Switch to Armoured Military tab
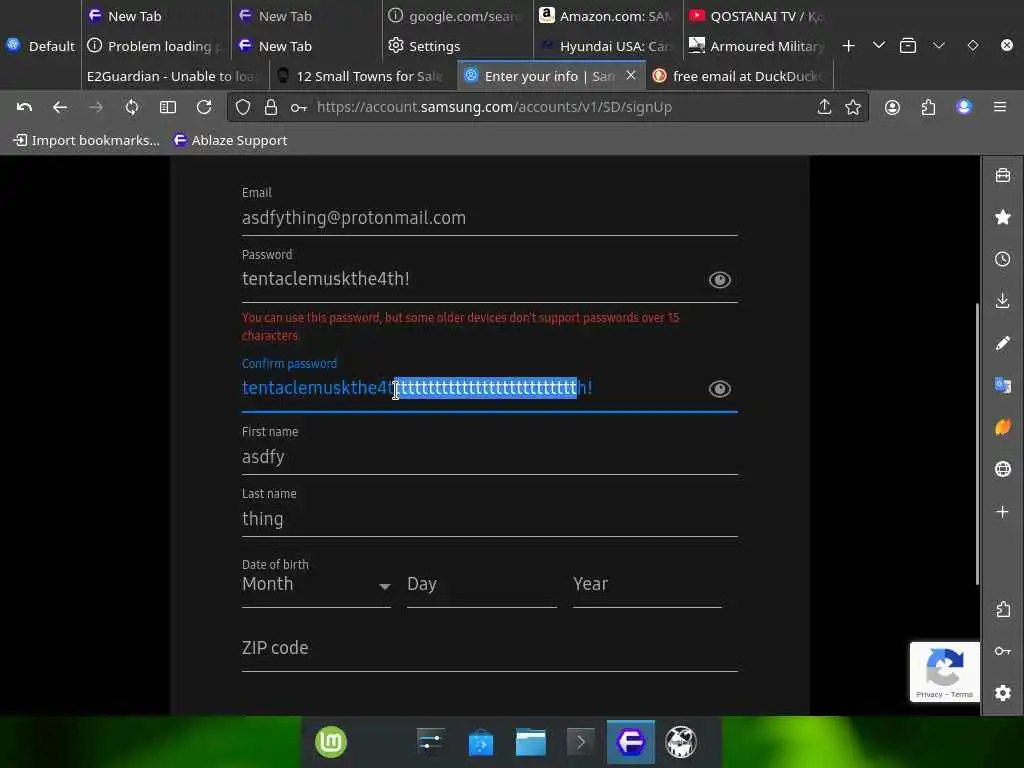 pyautogui.click(x=758, y=46)
